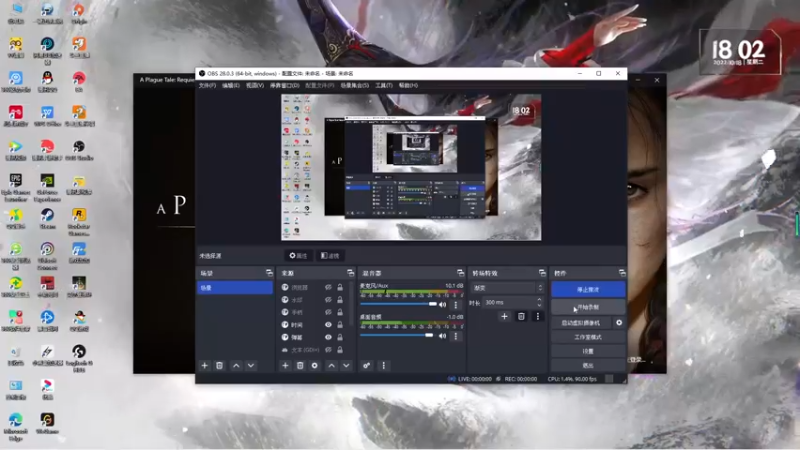Adjust the 桌面音频 volume slider
The height and width of the screenshot is (450, 800).
point(397,335)
